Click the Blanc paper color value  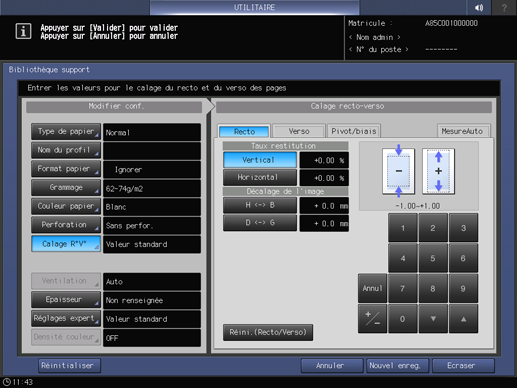click(x=152, y=207)
